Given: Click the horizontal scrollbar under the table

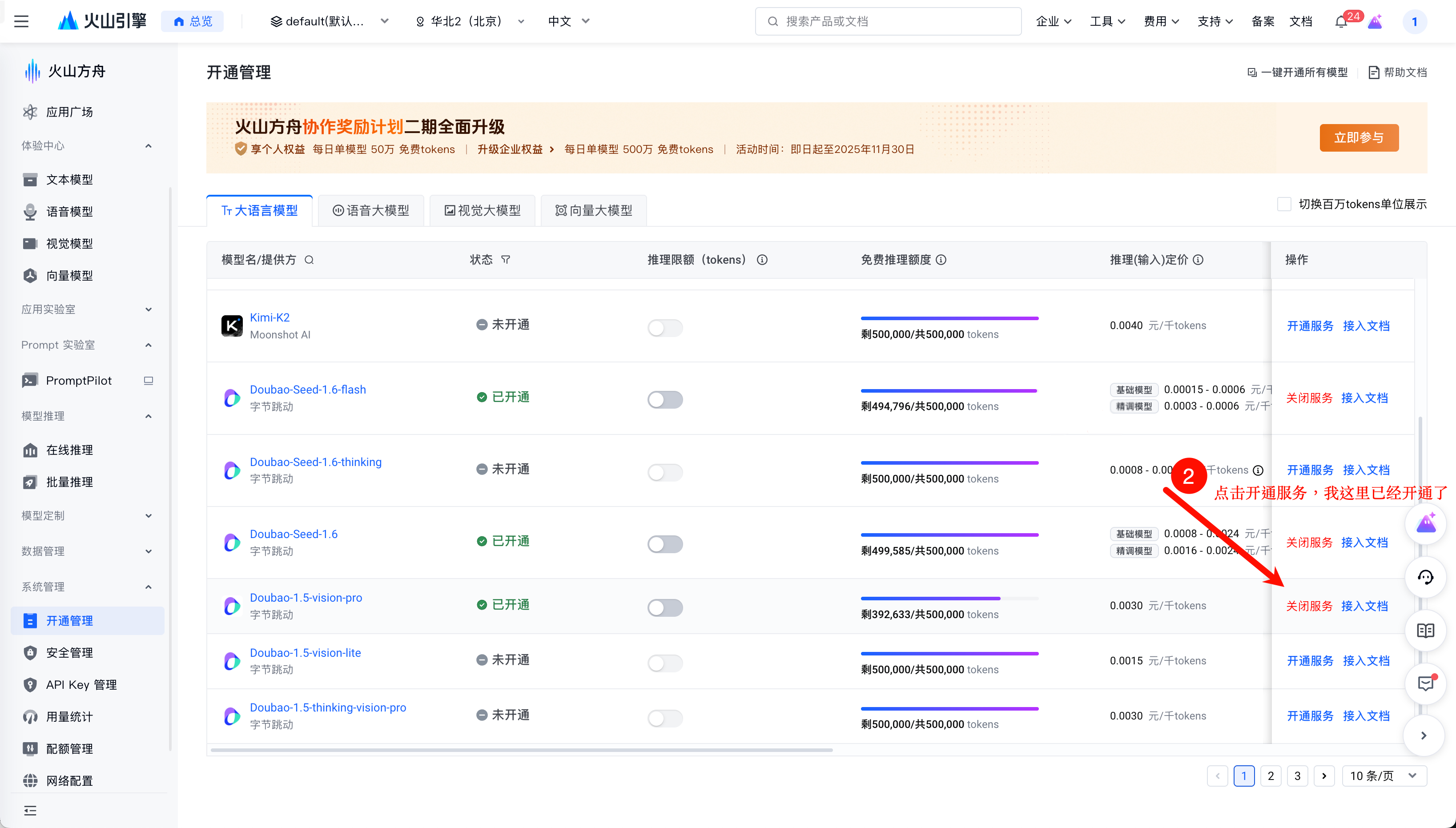Looking at the screenshot, I should (x=521, y=750).
